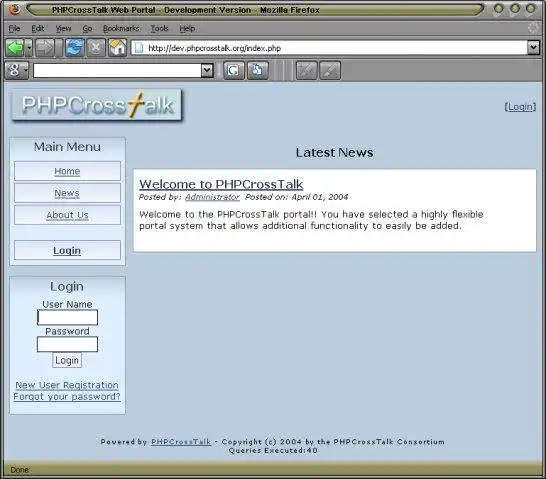Click the Password input field
The height and width of the screenshot is (479, 546).
68,344
